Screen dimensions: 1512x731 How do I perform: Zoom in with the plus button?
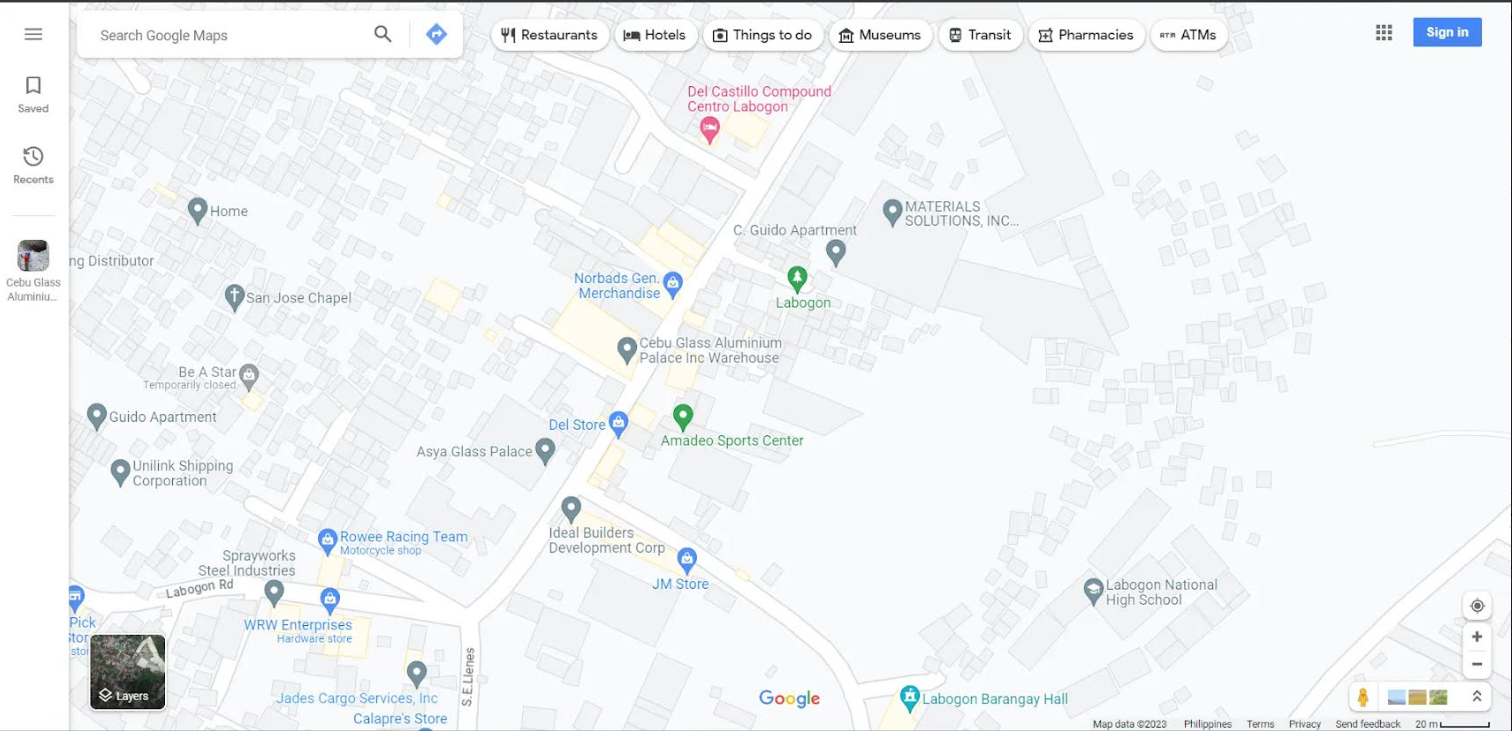(1477, 637)
